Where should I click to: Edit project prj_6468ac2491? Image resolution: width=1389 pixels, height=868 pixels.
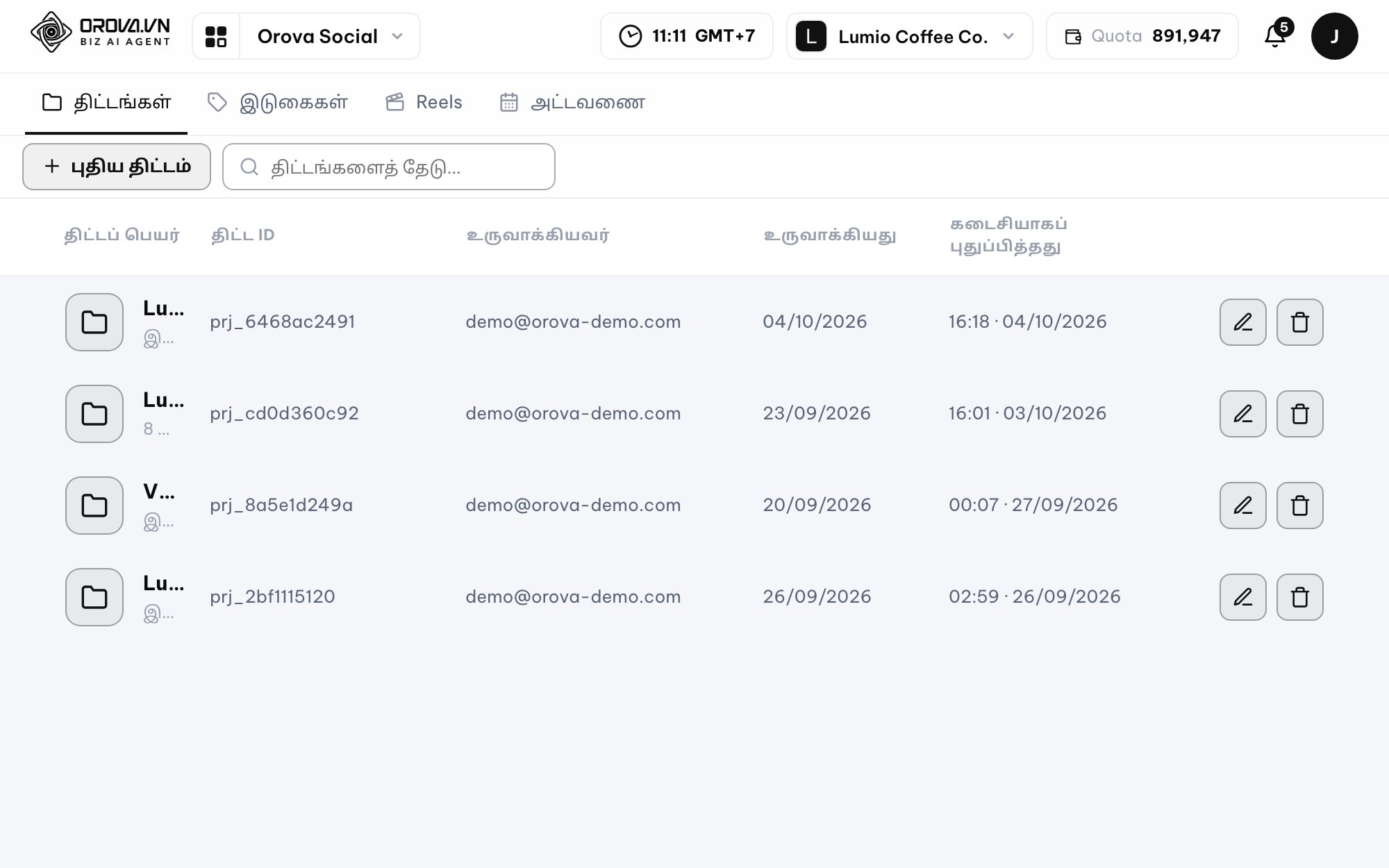tap(1243, 322)
